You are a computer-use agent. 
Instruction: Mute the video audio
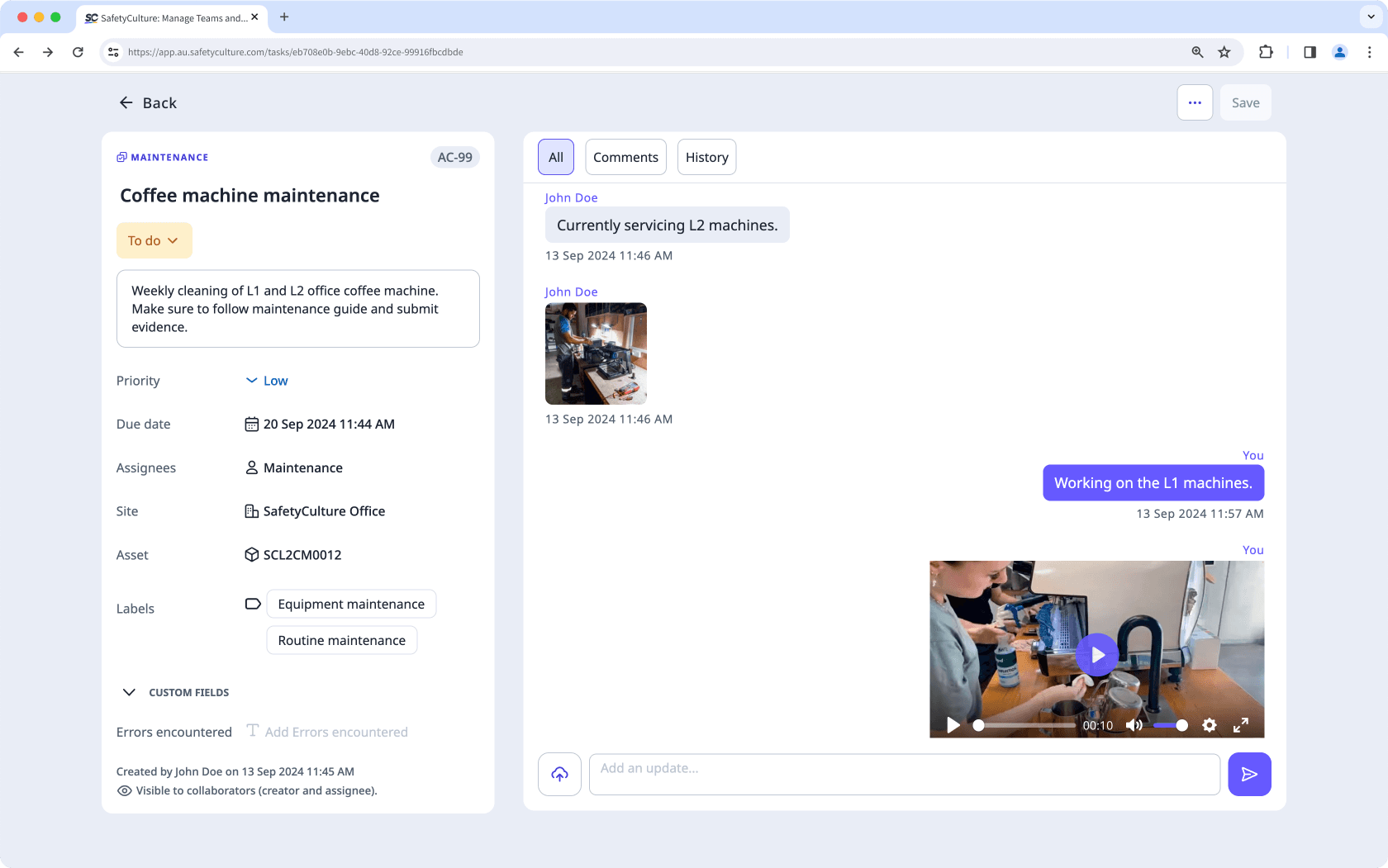click(x=1134, y=725)
